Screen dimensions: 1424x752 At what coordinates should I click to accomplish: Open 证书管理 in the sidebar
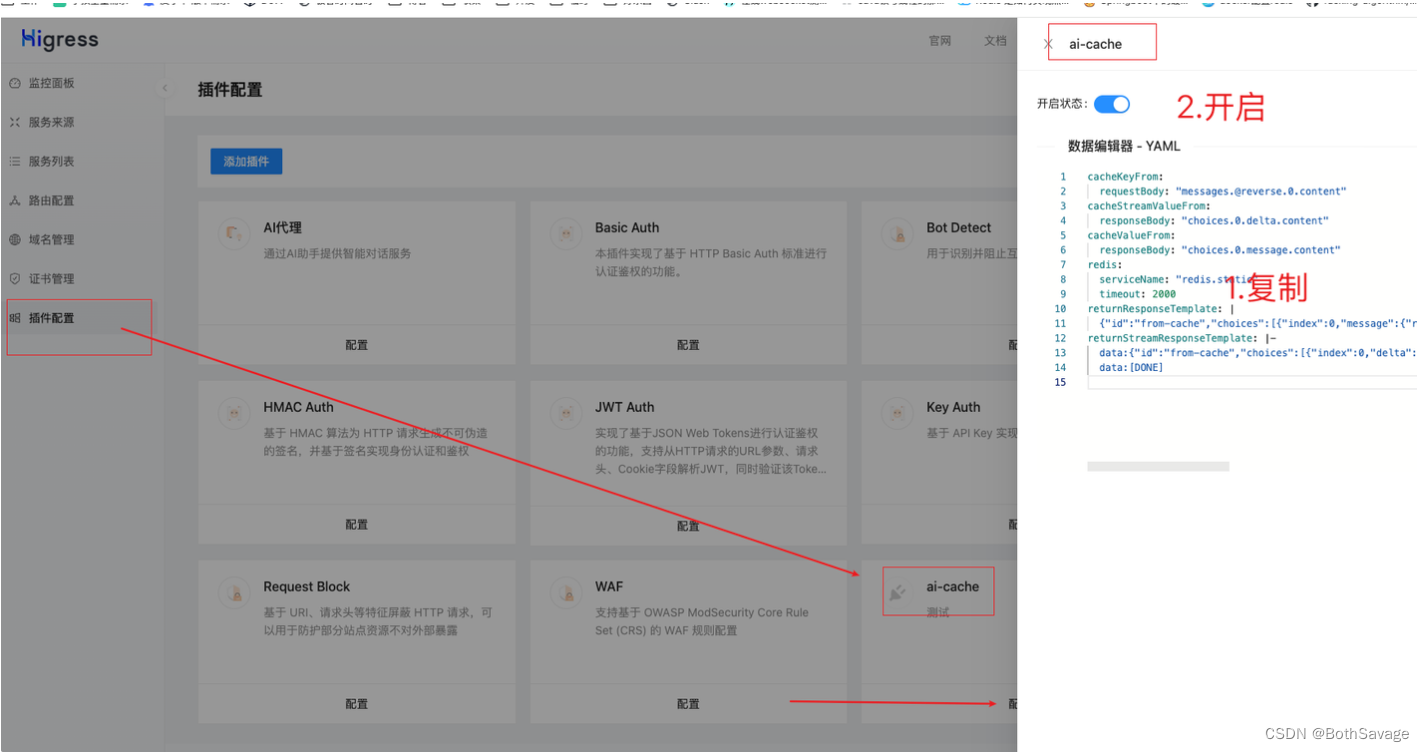click(x=51, y=278)
